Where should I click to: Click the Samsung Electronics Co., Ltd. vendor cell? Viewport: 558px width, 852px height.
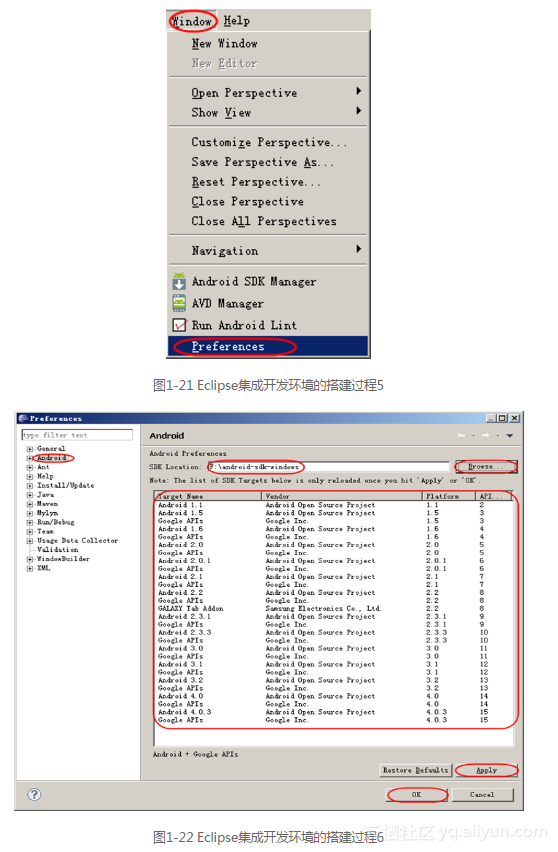[x=323, y=609]
